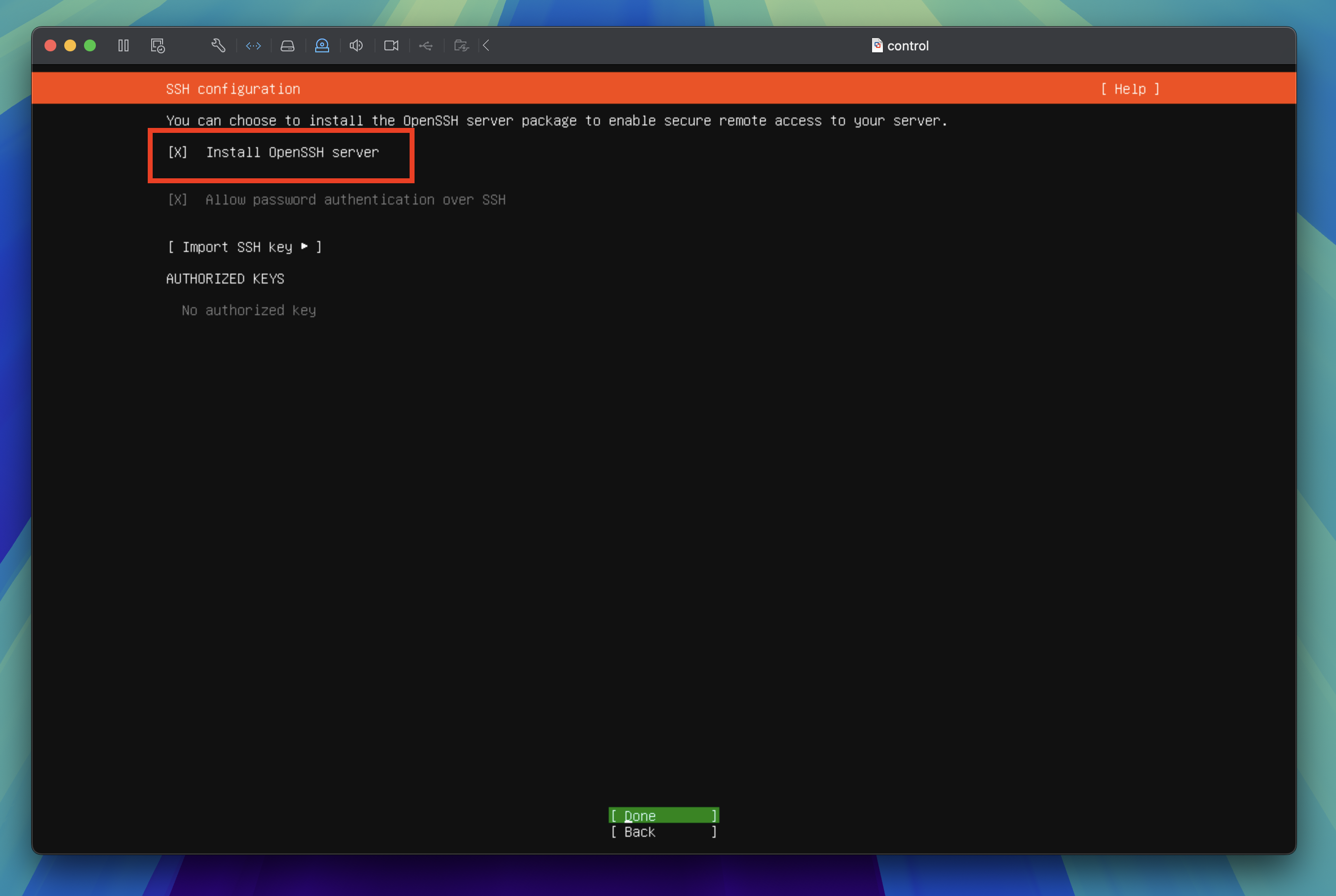The width and height of the screenshot is (1336, 896).
Task: Open the Import SSH key submenu
Action: coord(244,246)
